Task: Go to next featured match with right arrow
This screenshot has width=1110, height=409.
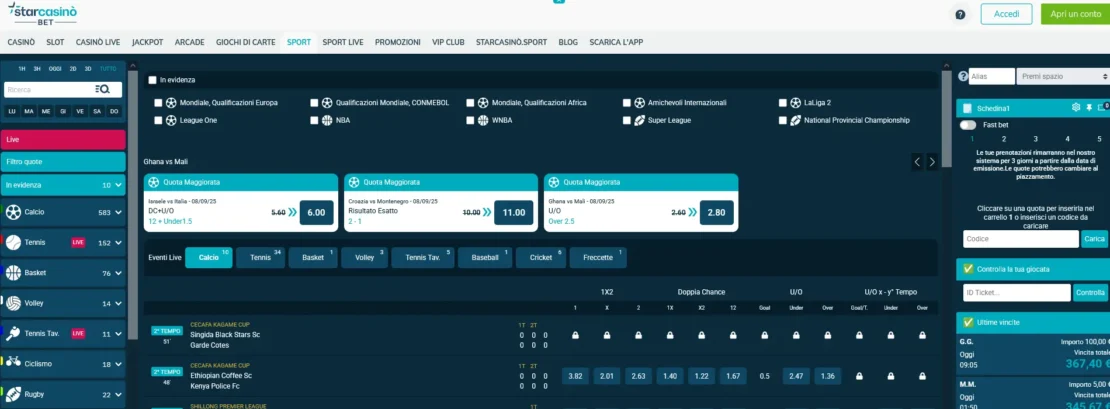Action: (932, 162)
